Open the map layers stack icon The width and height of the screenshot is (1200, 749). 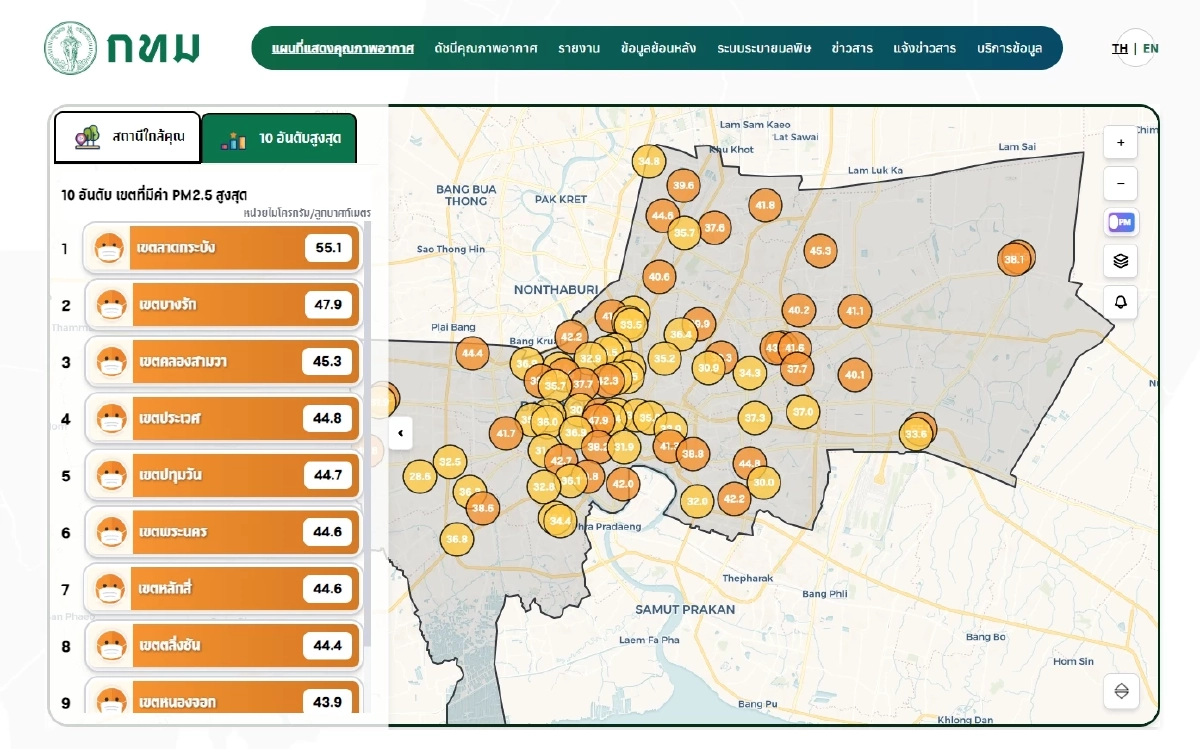(x=1120, y=261)
